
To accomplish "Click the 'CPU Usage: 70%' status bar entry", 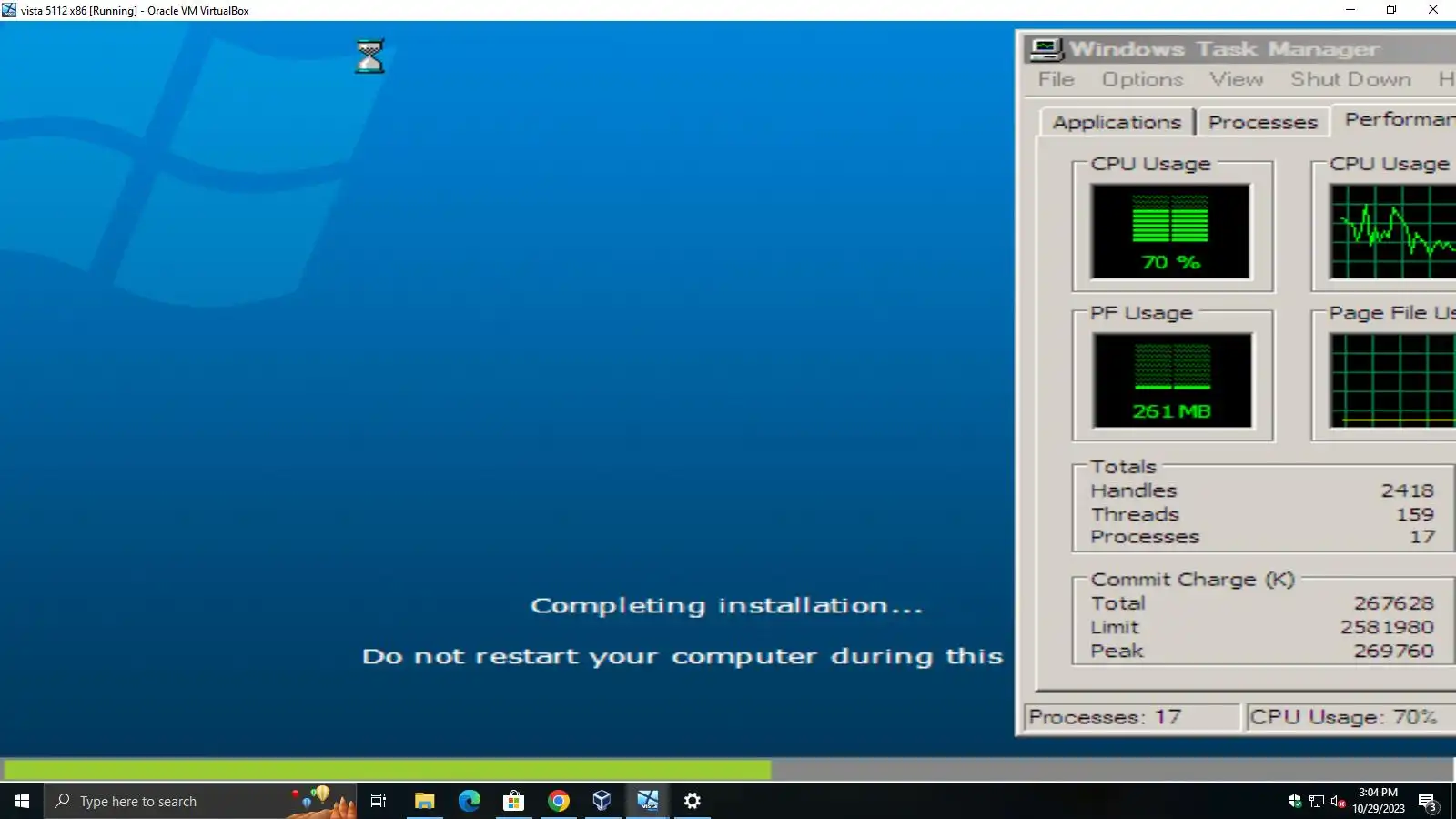I will (1351, 717).
